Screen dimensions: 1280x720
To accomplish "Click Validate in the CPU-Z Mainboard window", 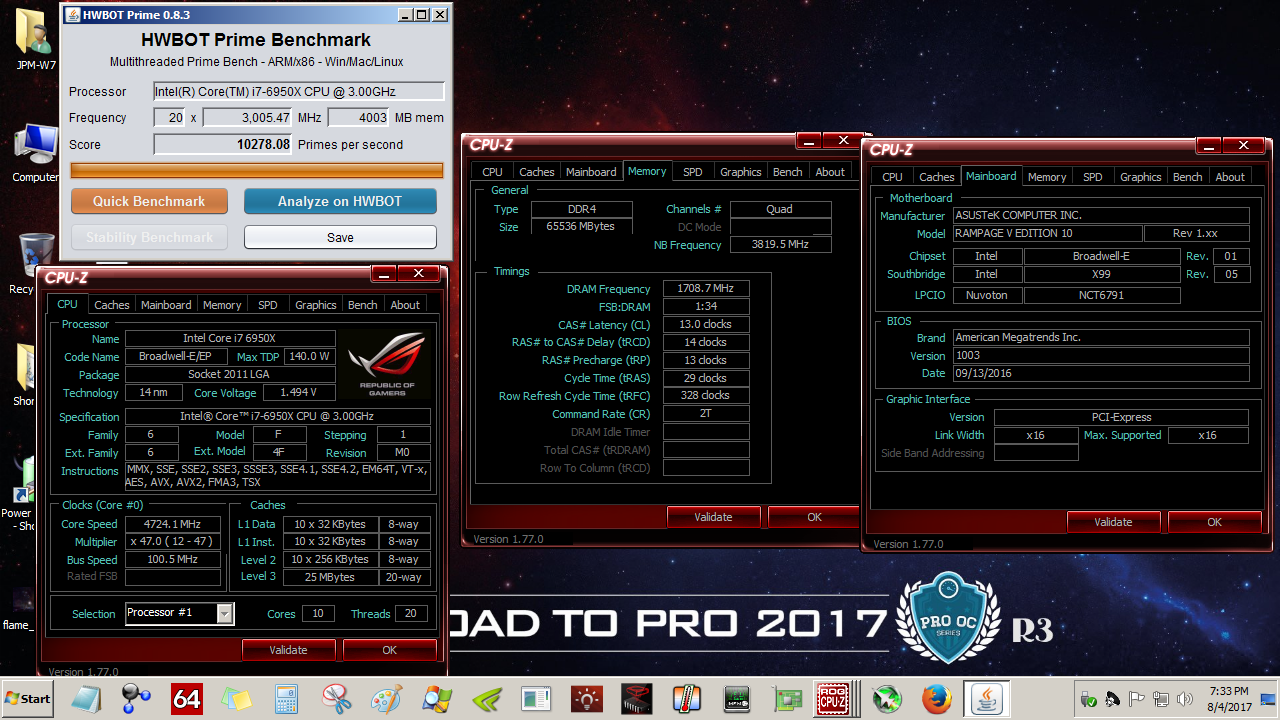I will click(1113, 522).
